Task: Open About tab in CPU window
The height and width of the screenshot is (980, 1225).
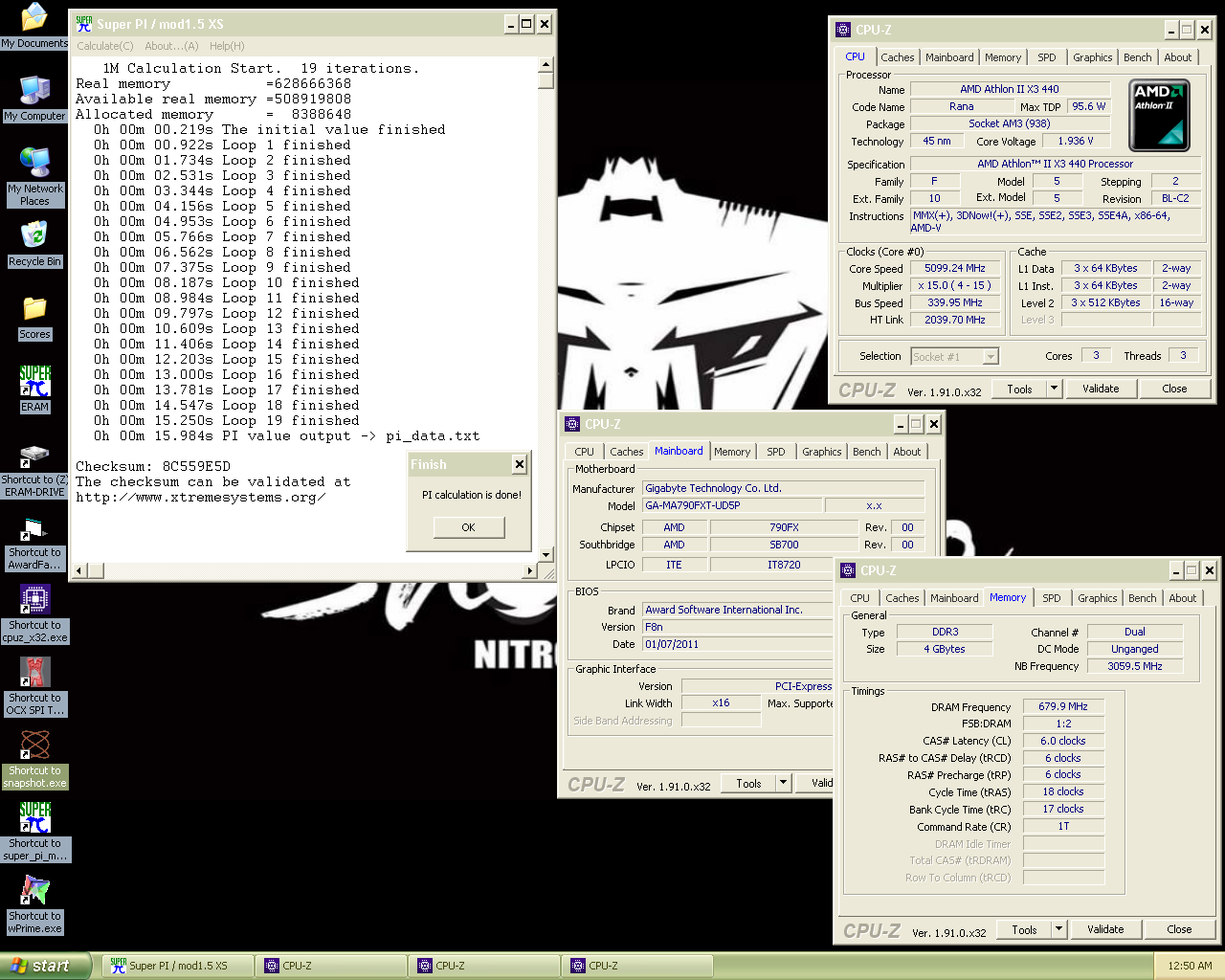Action: coord(1178,57)
